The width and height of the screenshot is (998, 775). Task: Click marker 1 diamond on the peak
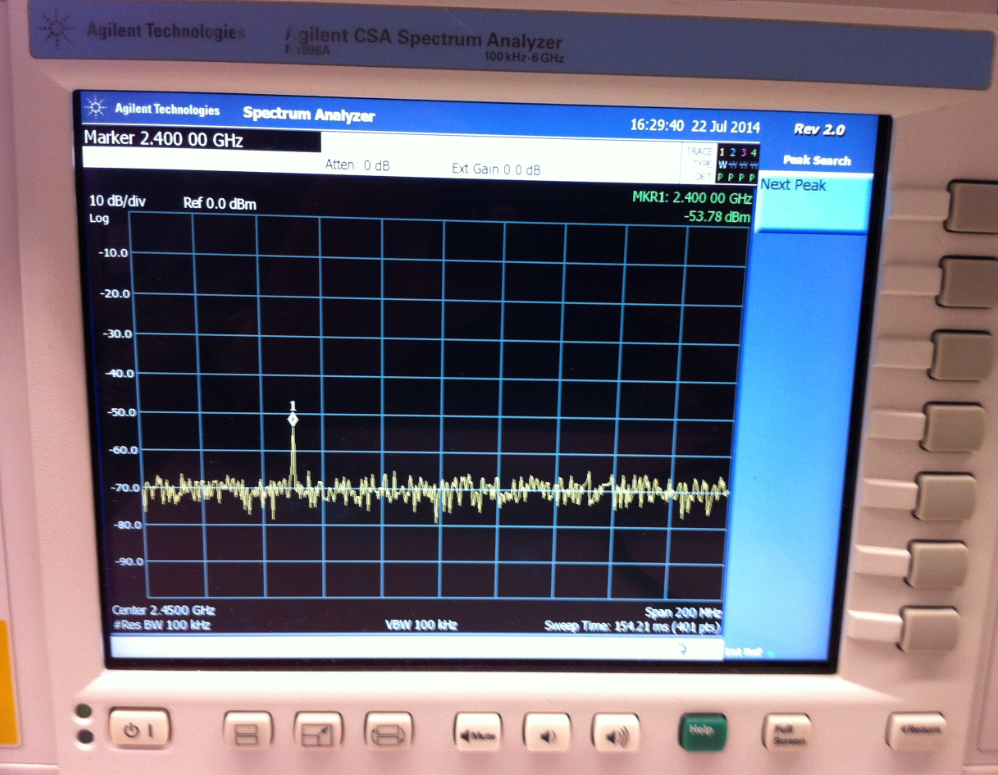(293, 420)
